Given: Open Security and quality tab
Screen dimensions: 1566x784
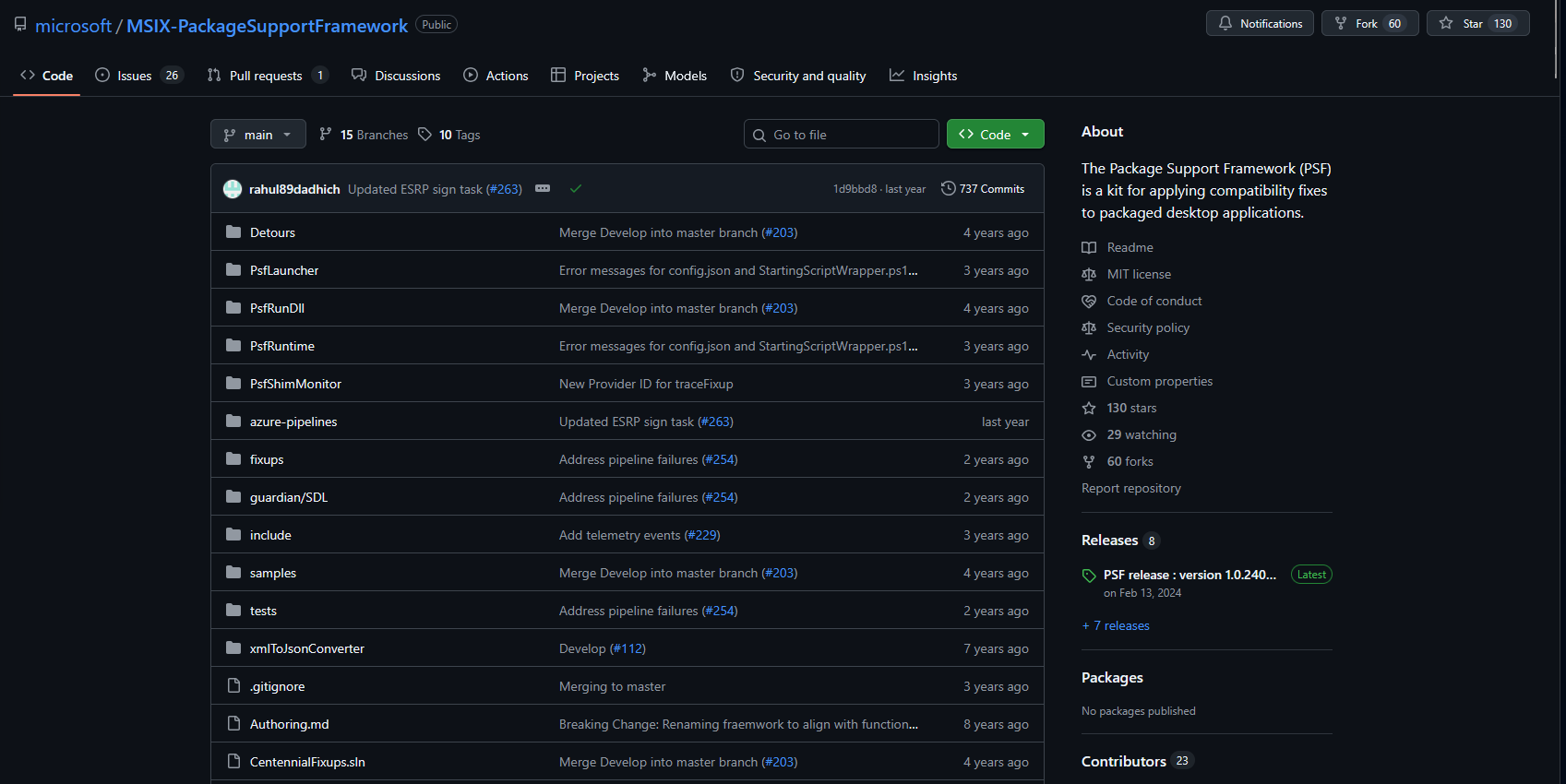Looking at the screenshot, I should pyautogui.click(x=798, y=76).
